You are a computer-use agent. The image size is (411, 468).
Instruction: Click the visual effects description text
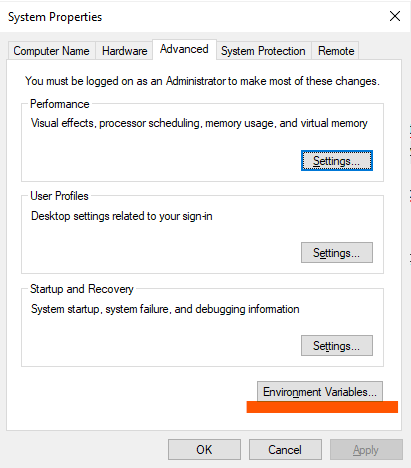click(x=199, y=123)
